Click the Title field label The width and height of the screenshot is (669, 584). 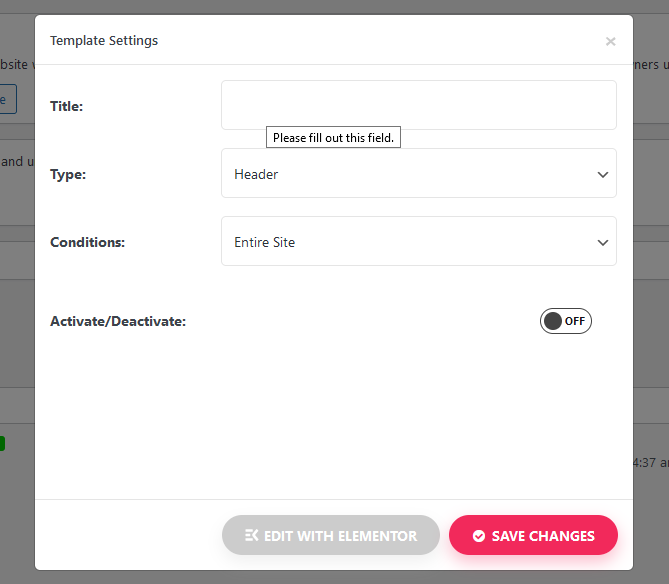pos(66,106)
